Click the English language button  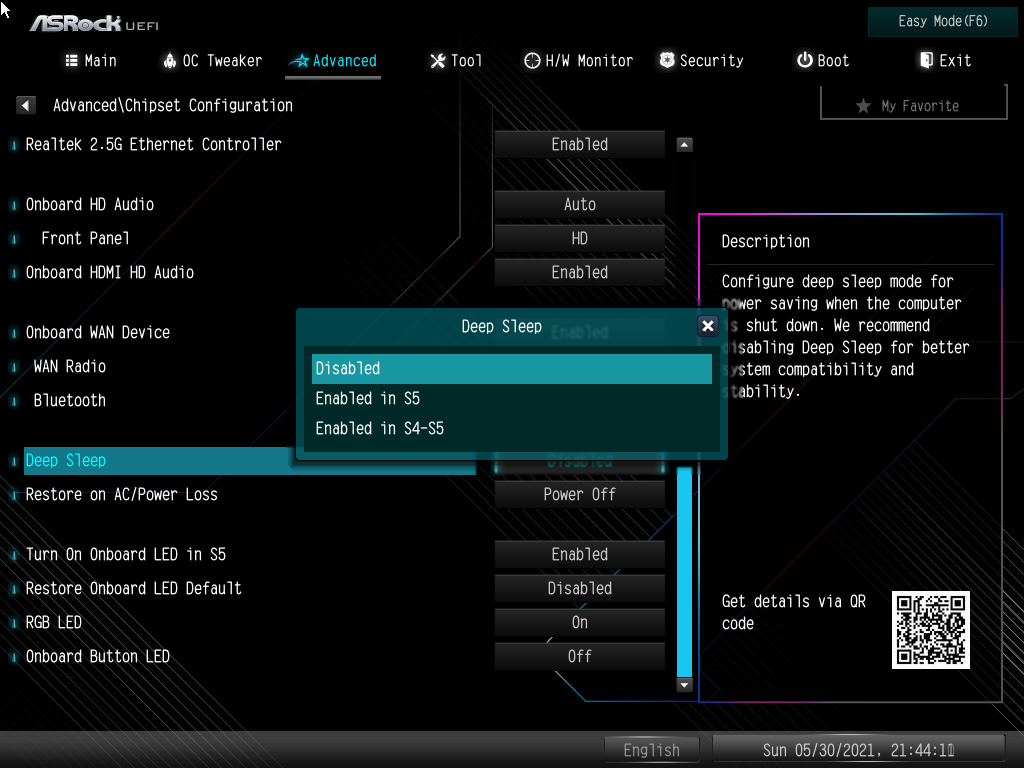pos(652,750)
